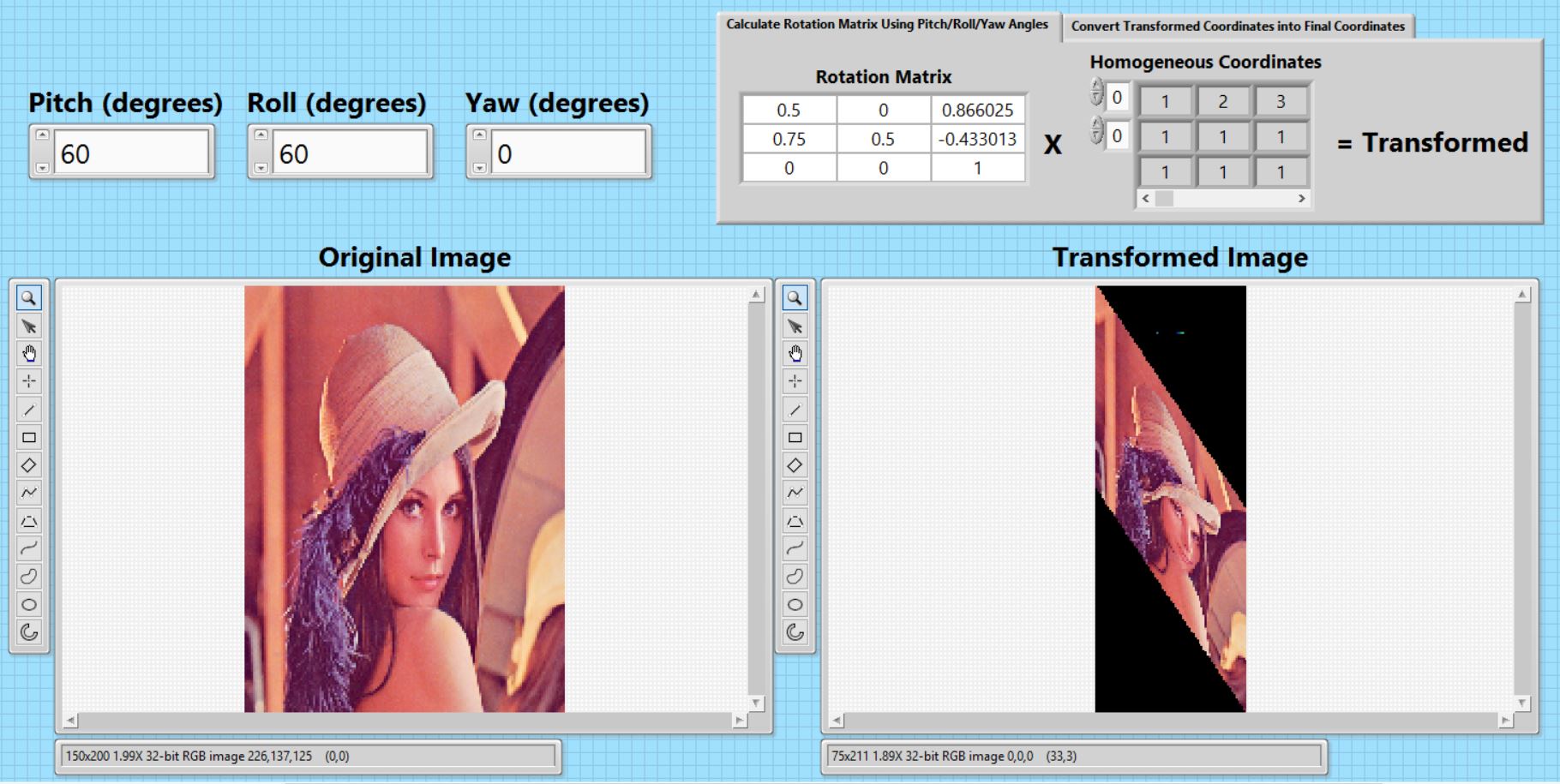Click down arrow of Original Image vertical scrollbar

(756, 703)
